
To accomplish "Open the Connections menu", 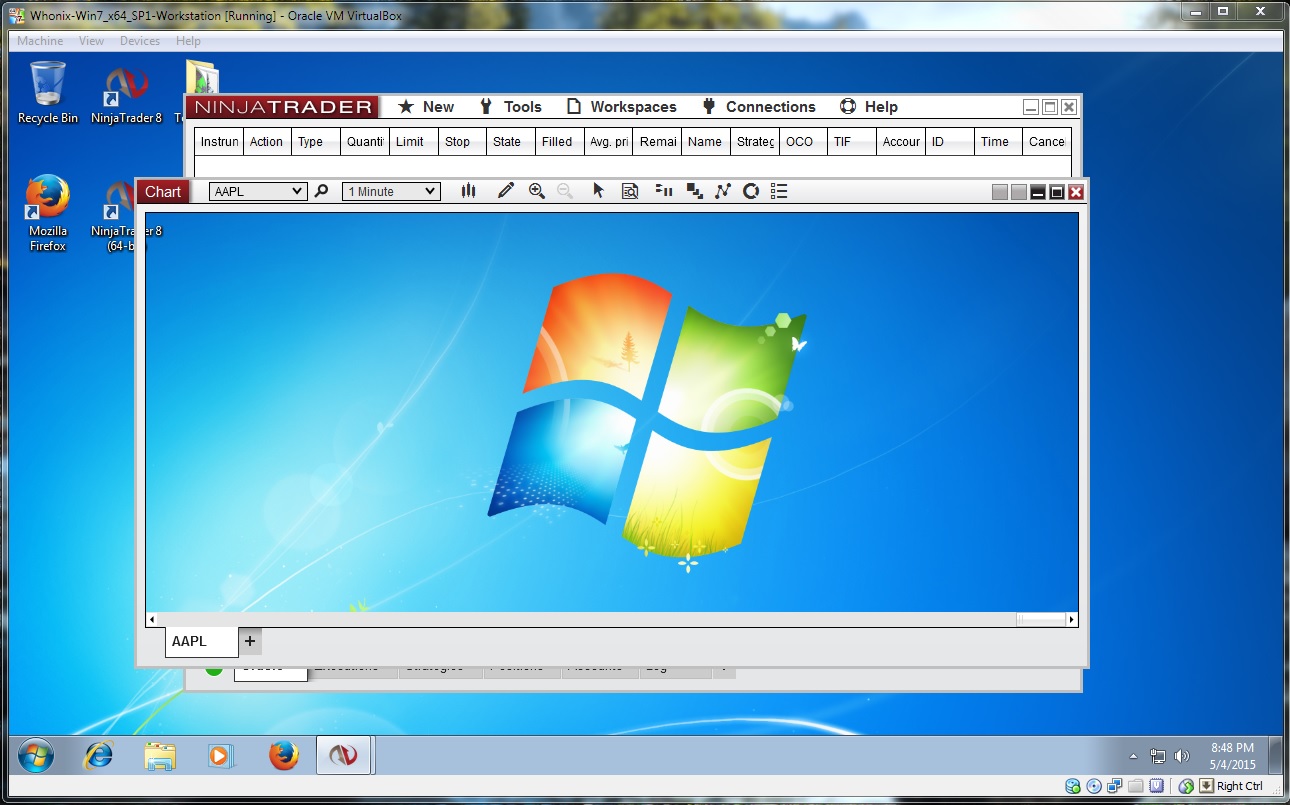I will click(759, 107).
